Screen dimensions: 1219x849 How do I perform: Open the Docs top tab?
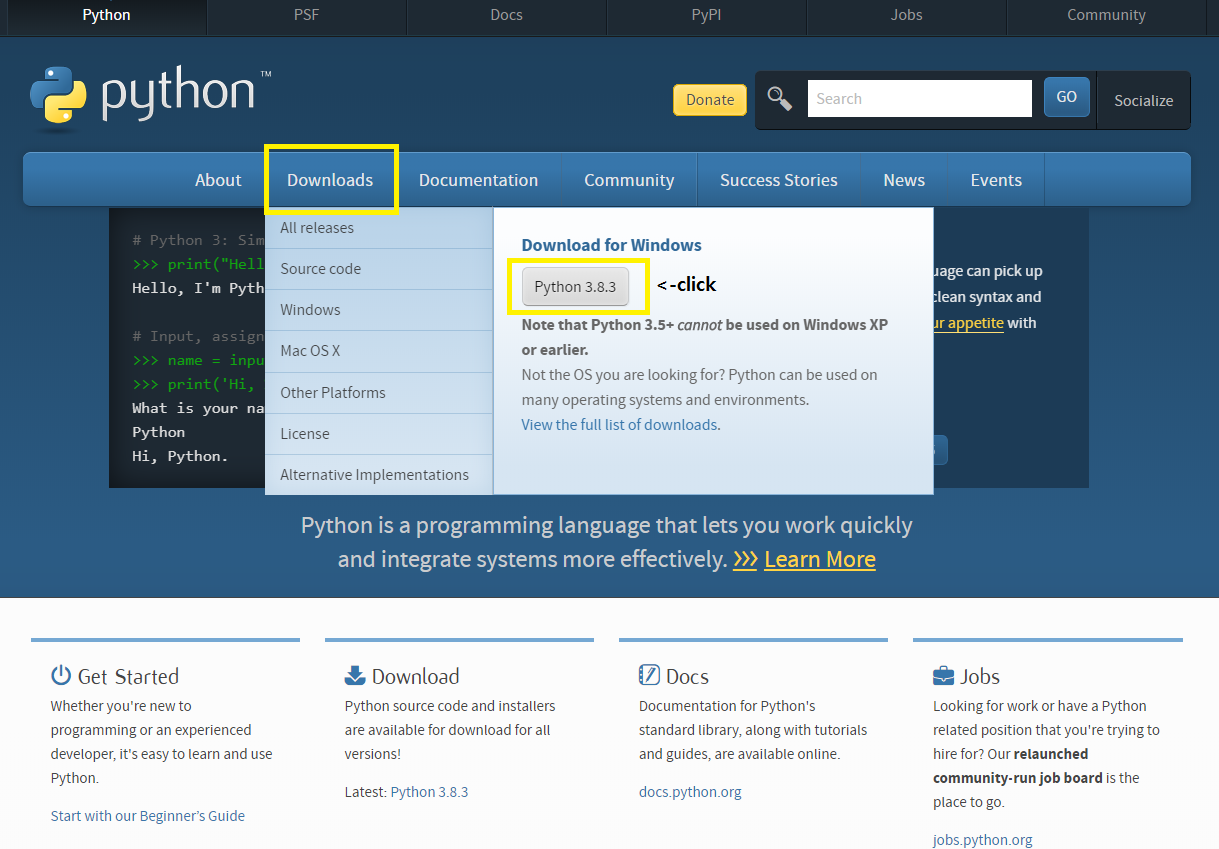pos(506,15)
